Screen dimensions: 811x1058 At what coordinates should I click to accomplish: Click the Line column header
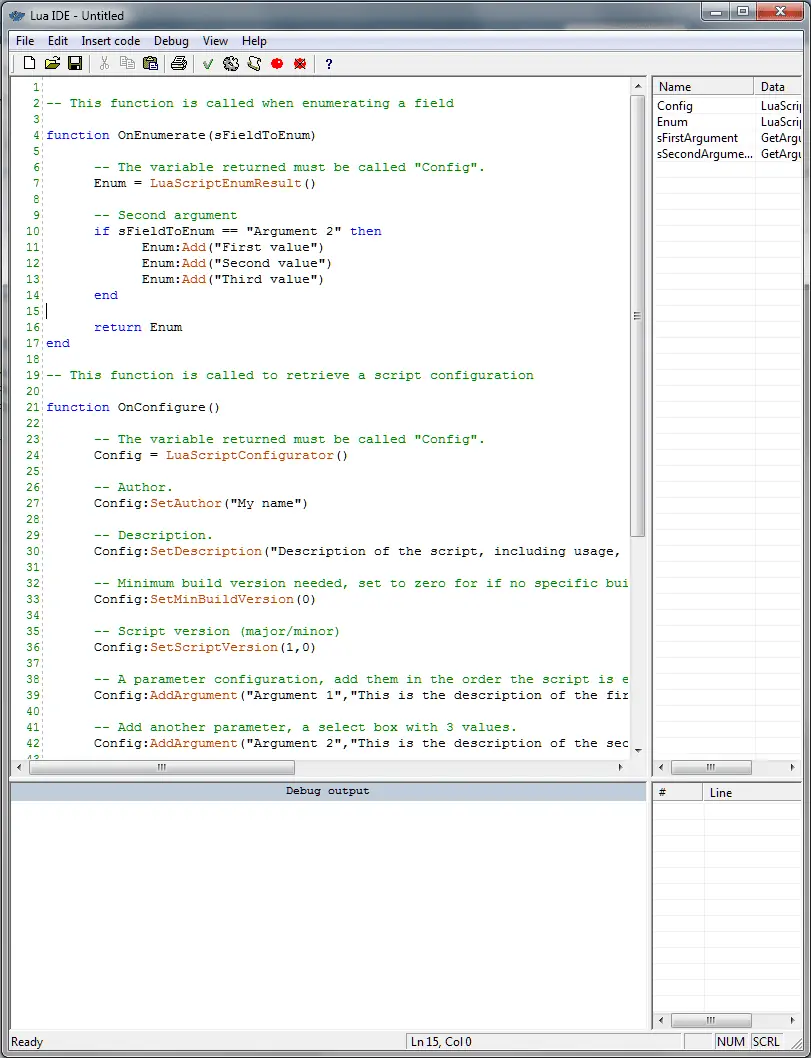[752, 792]
